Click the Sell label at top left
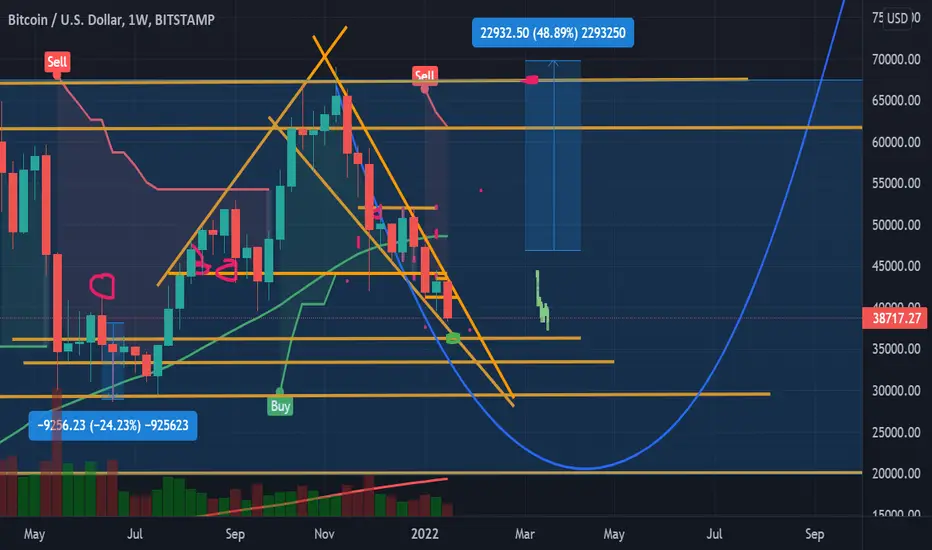932x550 pixels. click(x=57, y=62)
